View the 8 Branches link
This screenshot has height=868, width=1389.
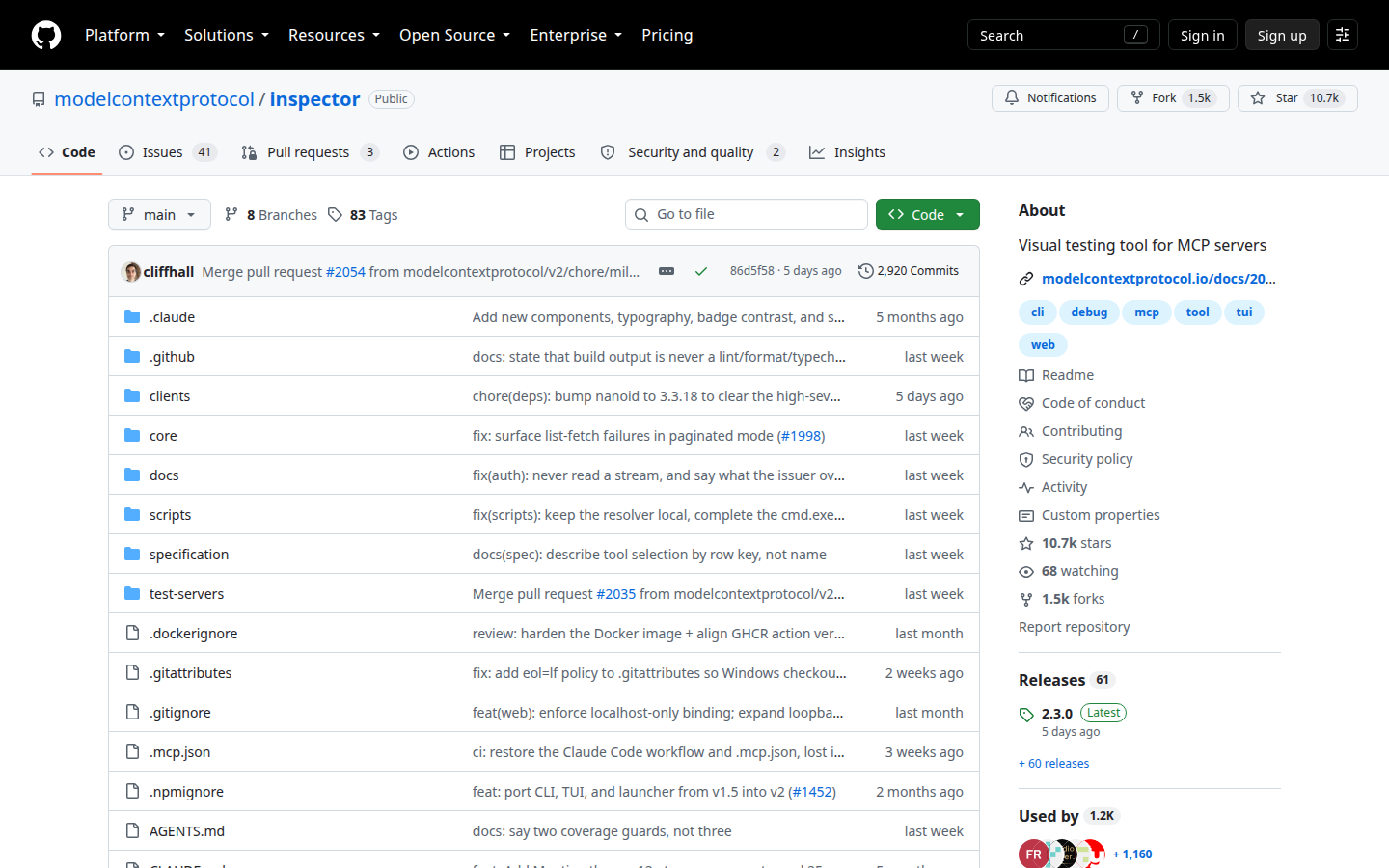coord(271,214)
